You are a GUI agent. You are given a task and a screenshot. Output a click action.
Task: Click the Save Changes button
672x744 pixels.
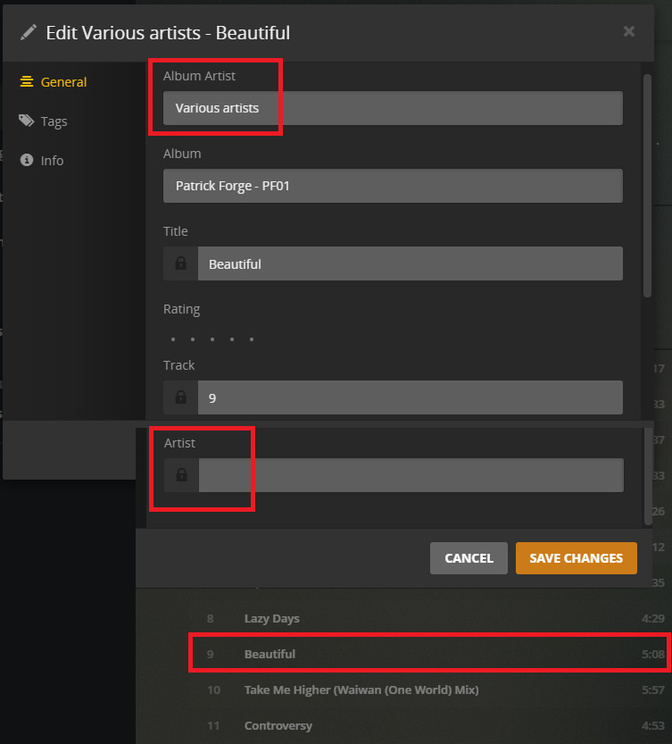(x=576, y=558)
